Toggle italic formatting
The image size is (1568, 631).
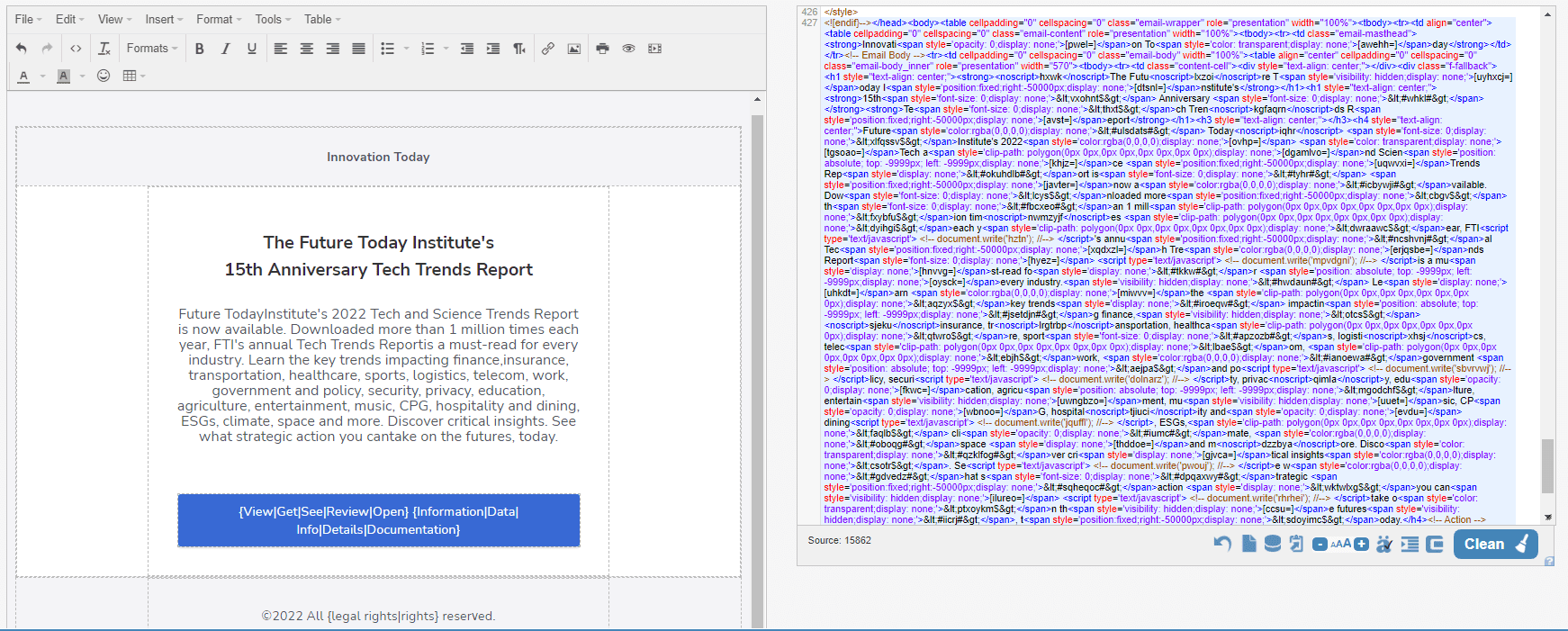point(226,49)
